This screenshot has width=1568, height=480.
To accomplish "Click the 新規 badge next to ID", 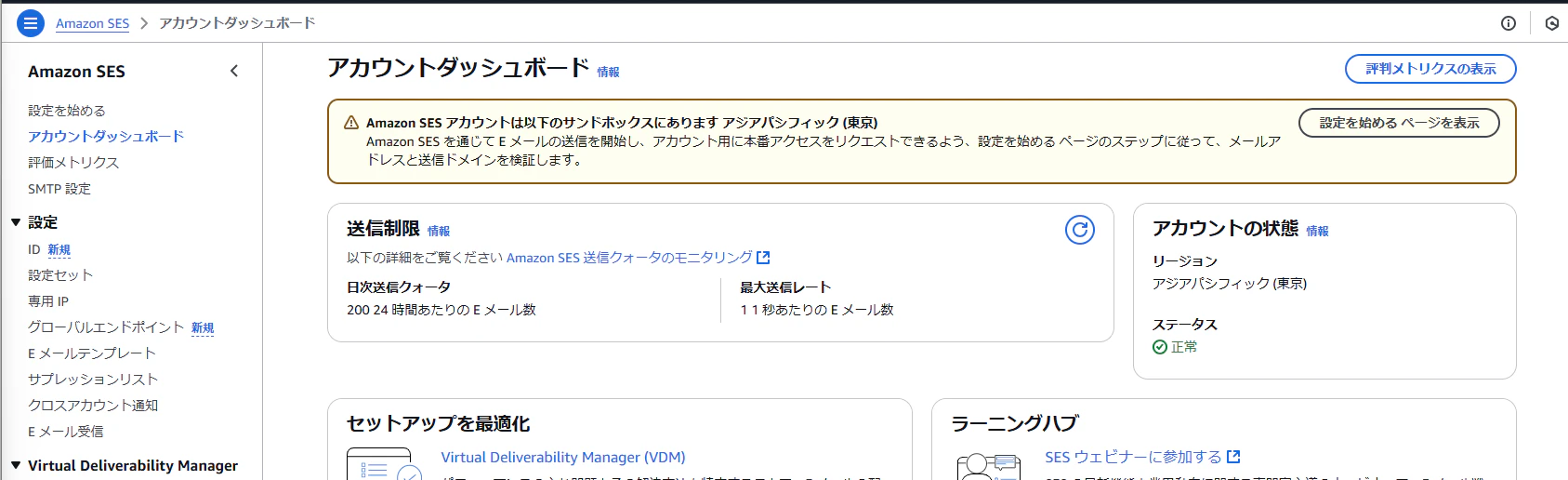I will pyautogui.click(x=59, y=249).
